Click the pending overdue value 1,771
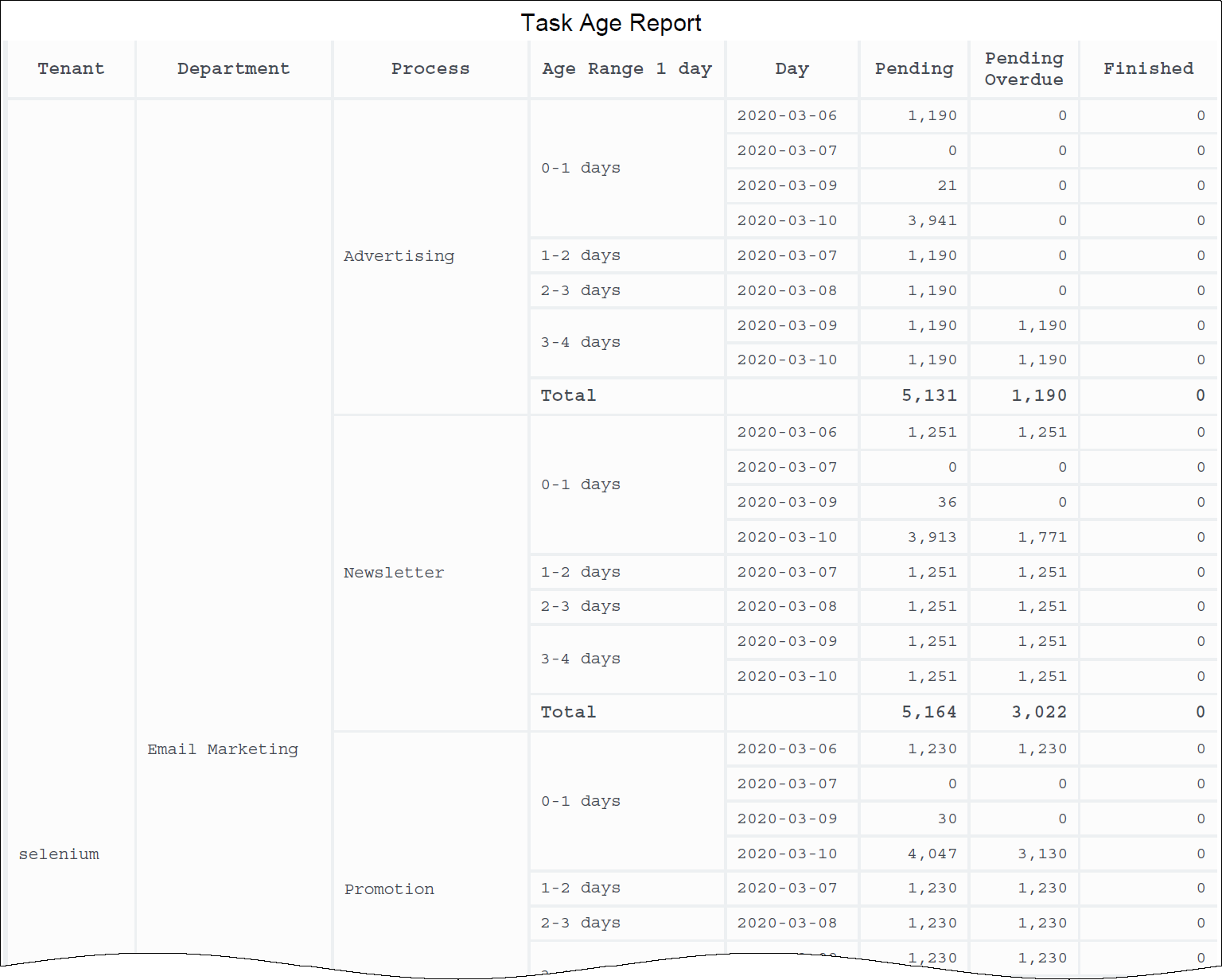 (1041, 538)
